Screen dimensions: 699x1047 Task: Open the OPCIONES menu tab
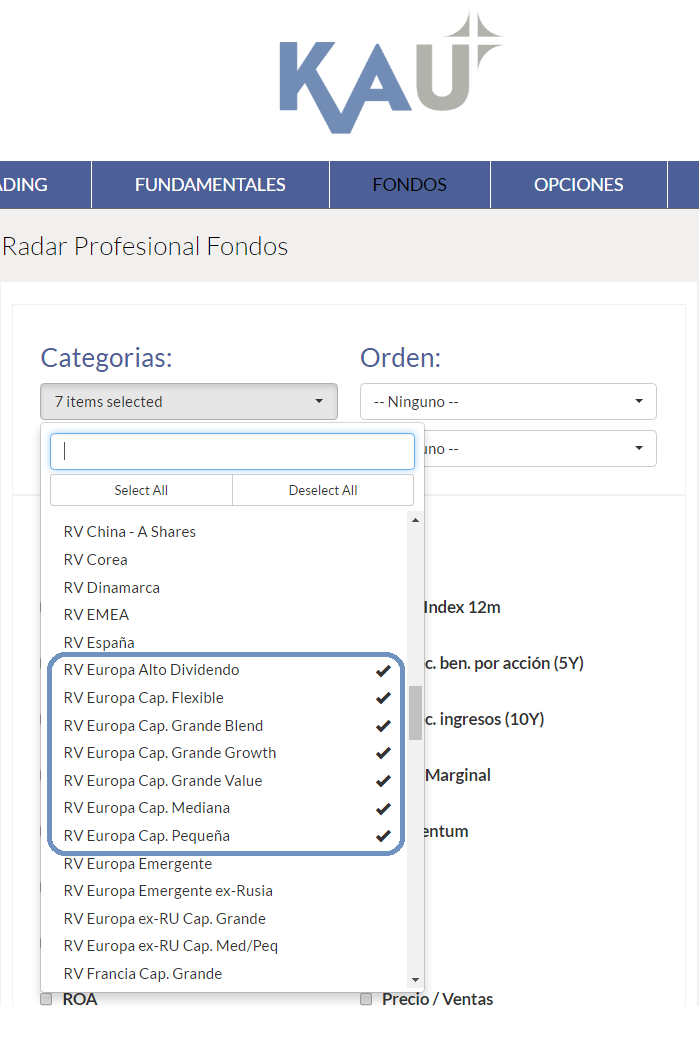[x=579, y=185]
